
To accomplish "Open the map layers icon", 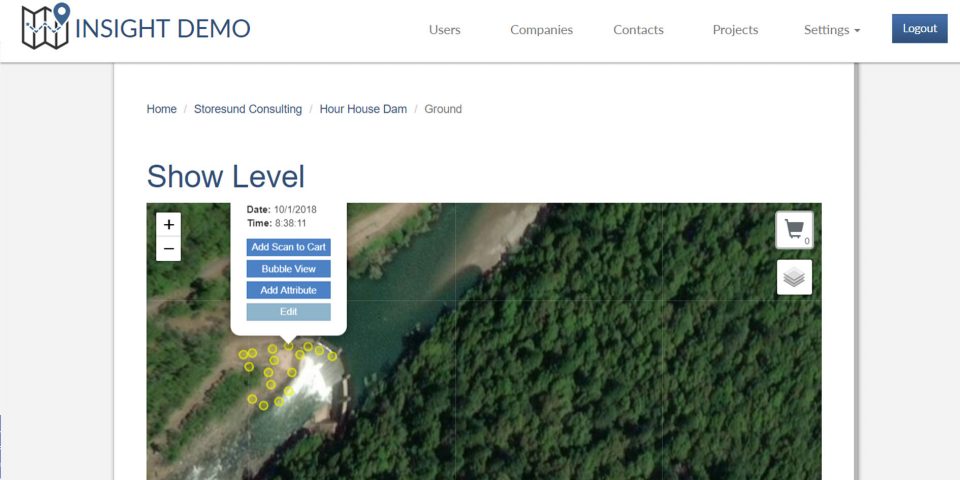I will (794, 277).
